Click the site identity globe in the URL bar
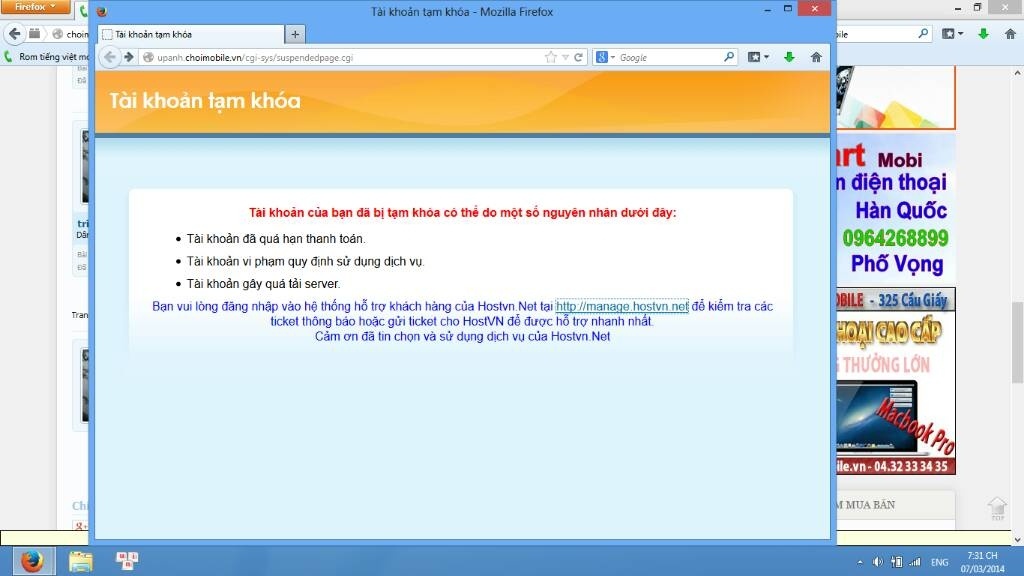 (x=148, y=57)
